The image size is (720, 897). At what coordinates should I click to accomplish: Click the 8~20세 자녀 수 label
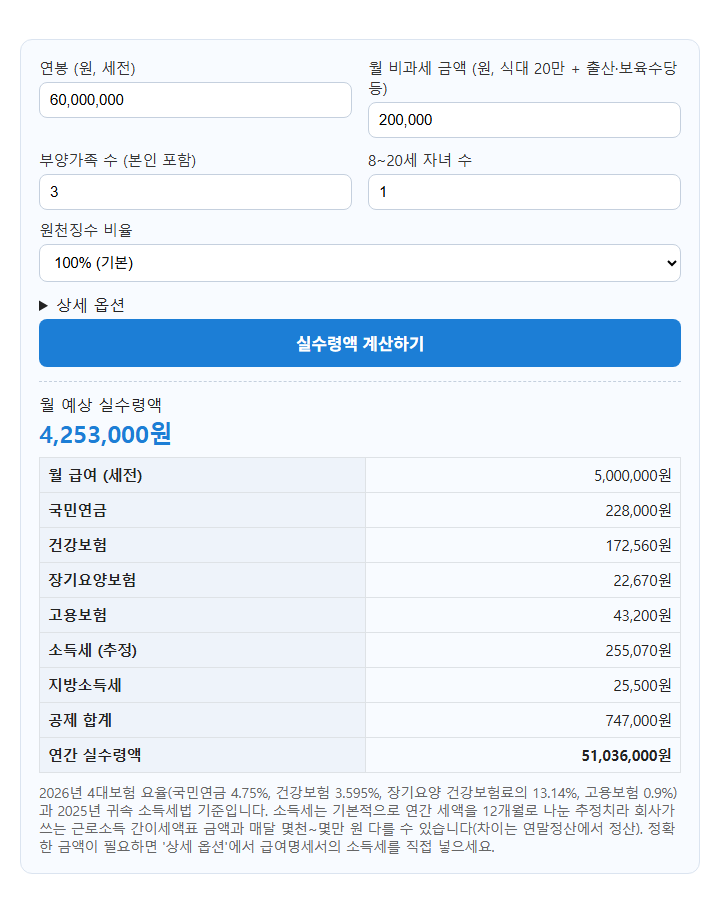tap(420, 160)
